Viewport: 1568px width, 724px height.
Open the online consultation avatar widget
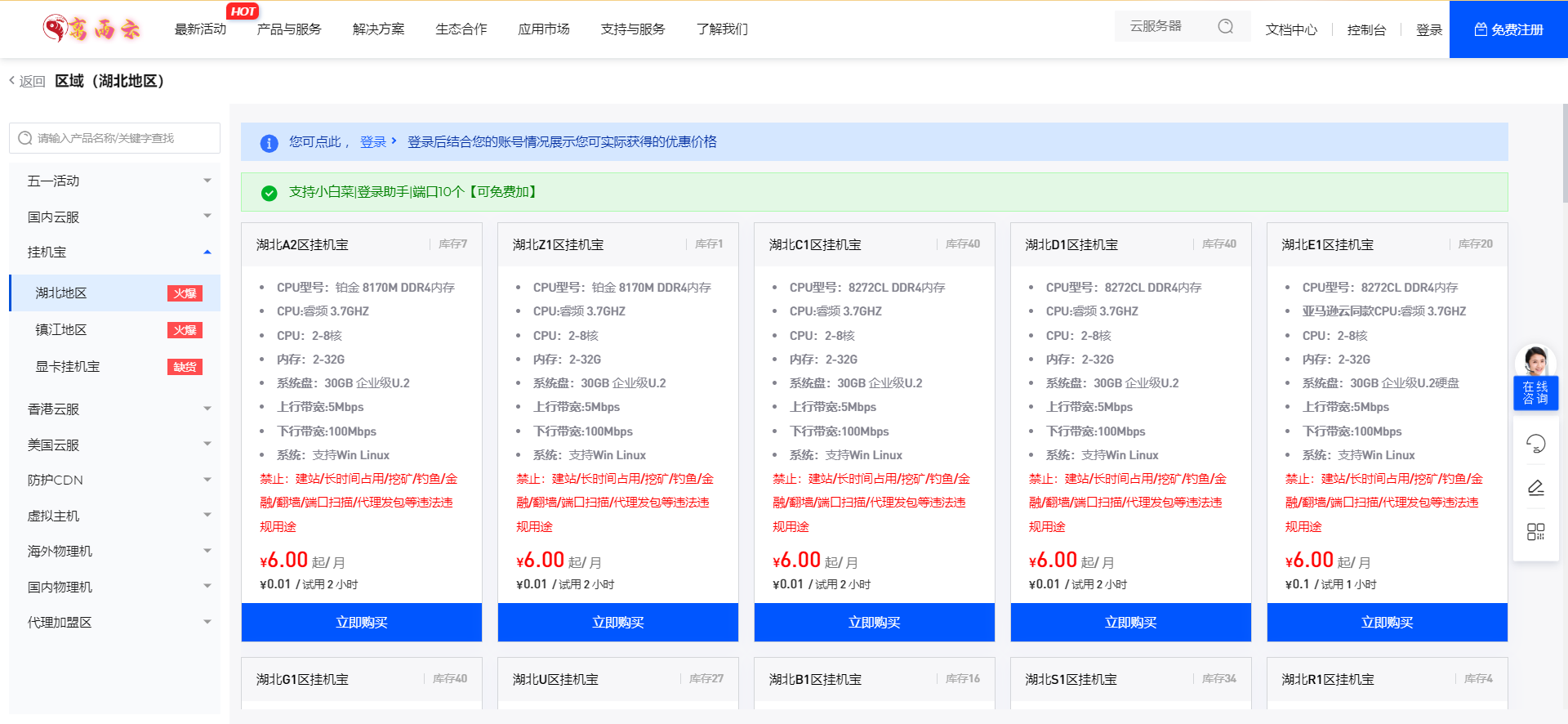point(1535,378)
